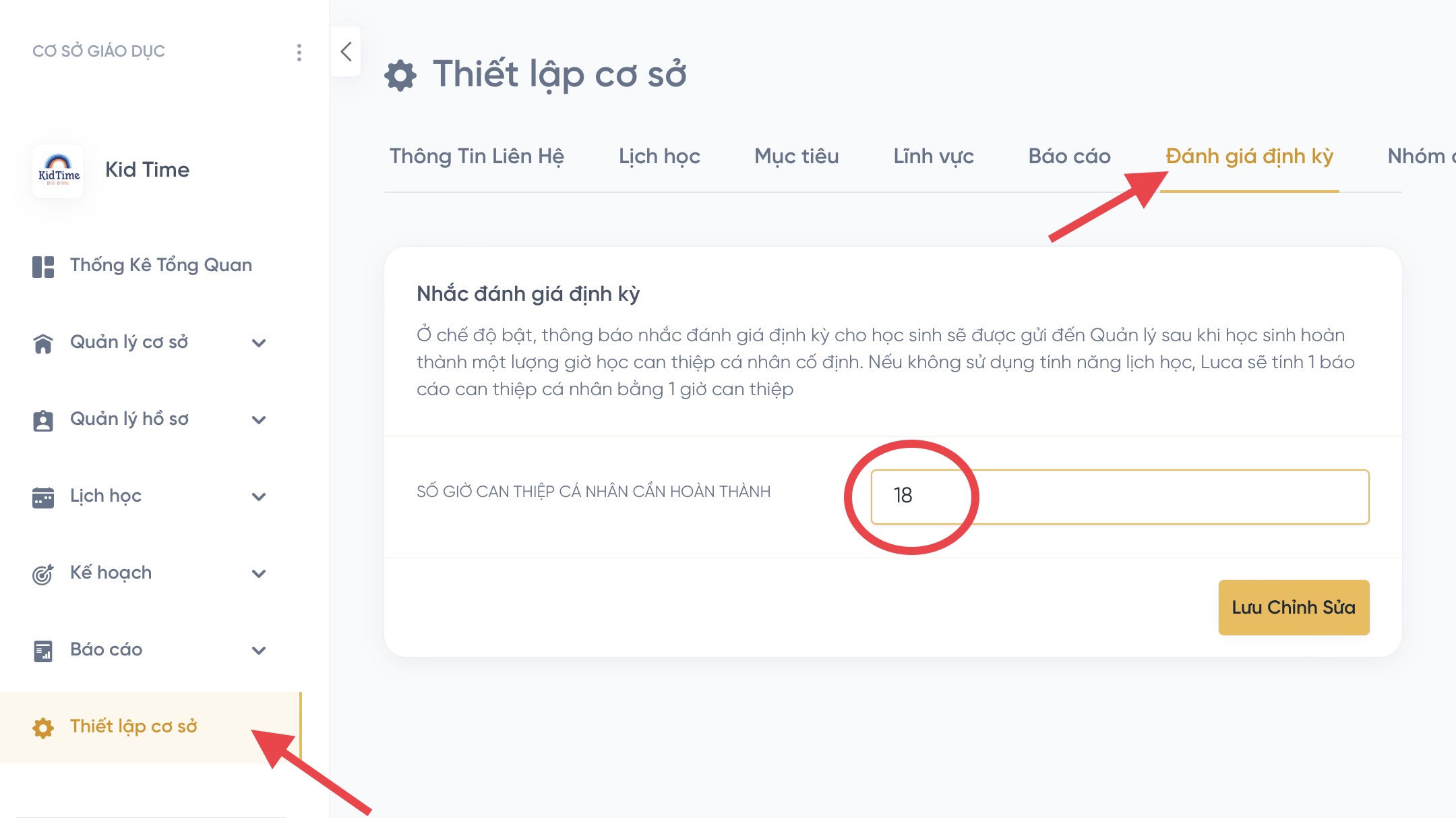Expand the sidebar Báo cáo chevron
The height and width of the screenshot is (818, 1456).
point(259,651)
